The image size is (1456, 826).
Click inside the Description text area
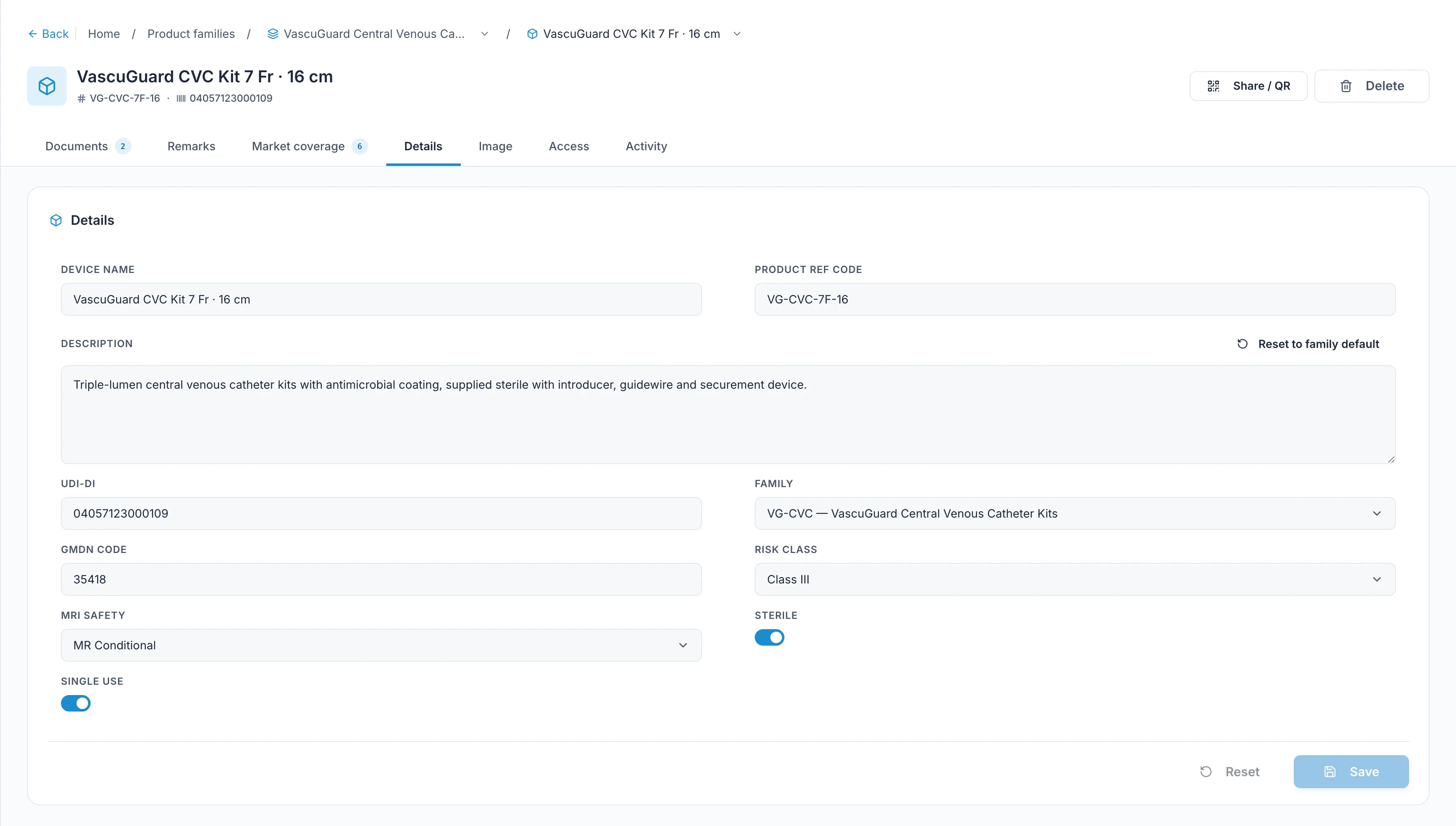(x=728, y=415)
